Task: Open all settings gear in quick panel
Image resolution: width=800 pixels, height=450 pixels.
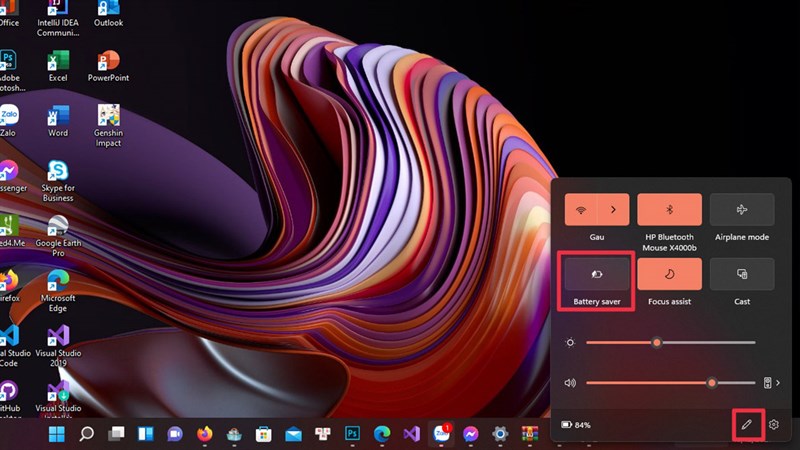Action: pyautogui.click(x=774, y=424)
